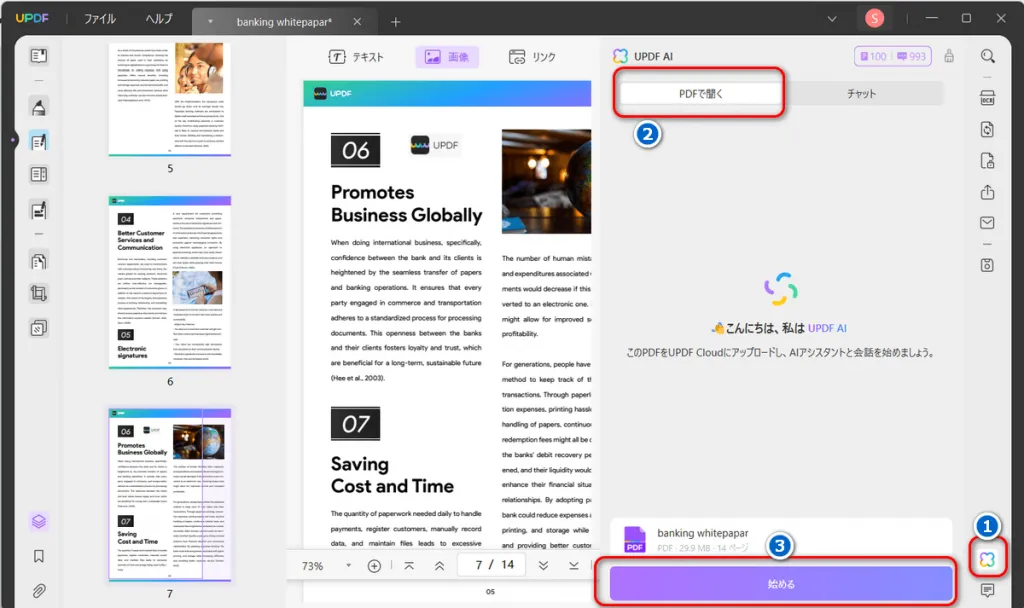The height and width of the screenshot is (608, 1024).
Task: Select the 画像 edit mode
Action: click(x=447, y=57)
